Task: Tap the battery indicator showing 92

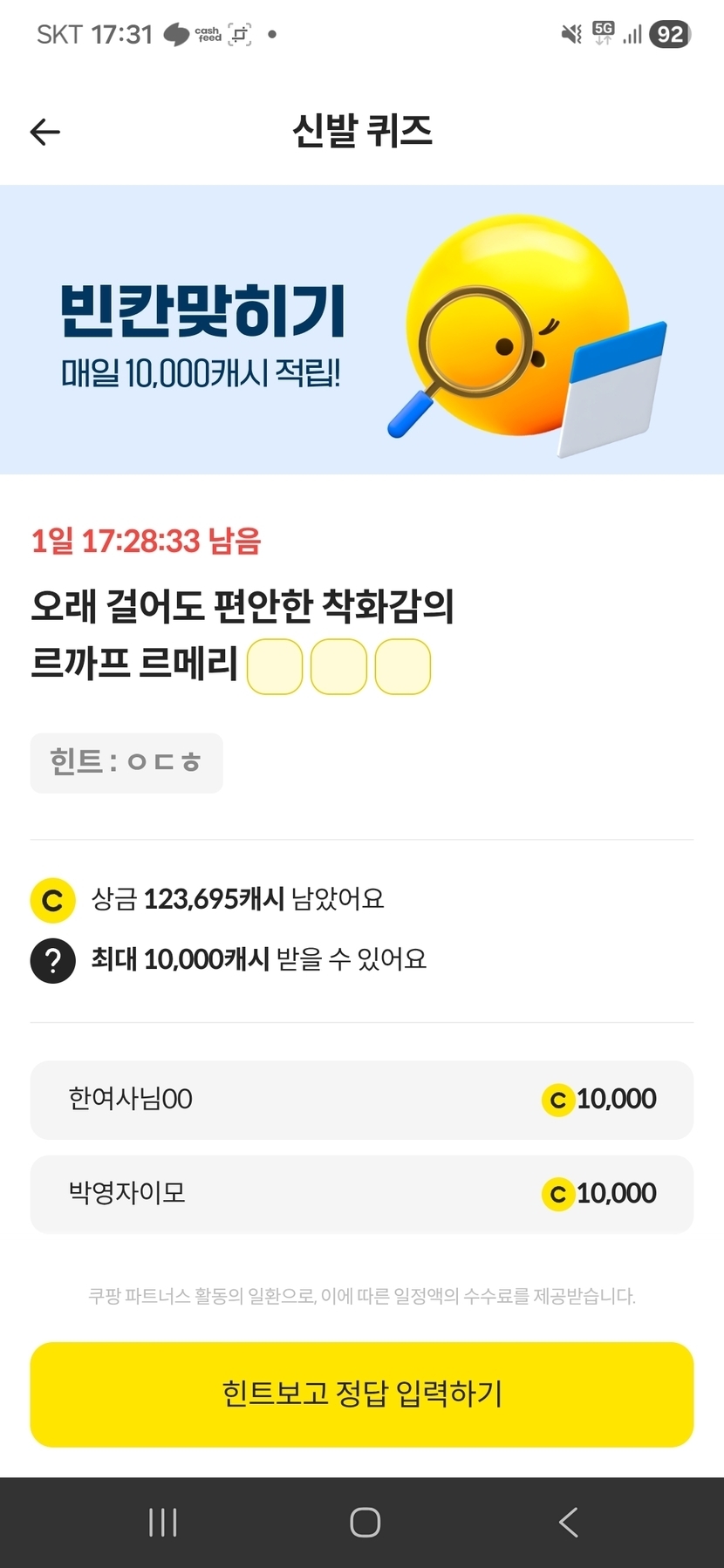Action: pyautogui.click(x=670, y=35)
